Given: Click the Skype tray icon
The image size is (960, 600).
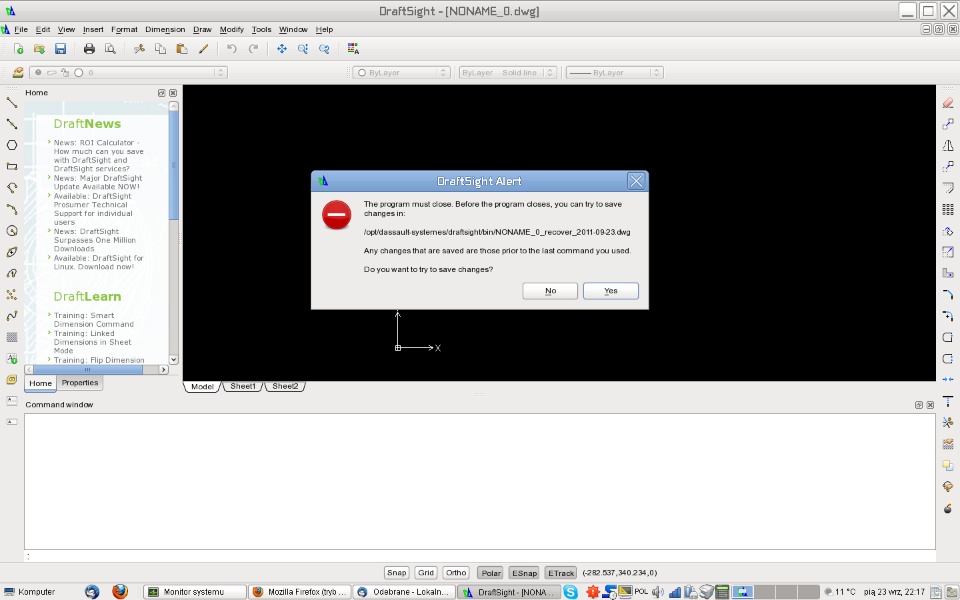Looking at the screenshot, I should tap(571, 592).
